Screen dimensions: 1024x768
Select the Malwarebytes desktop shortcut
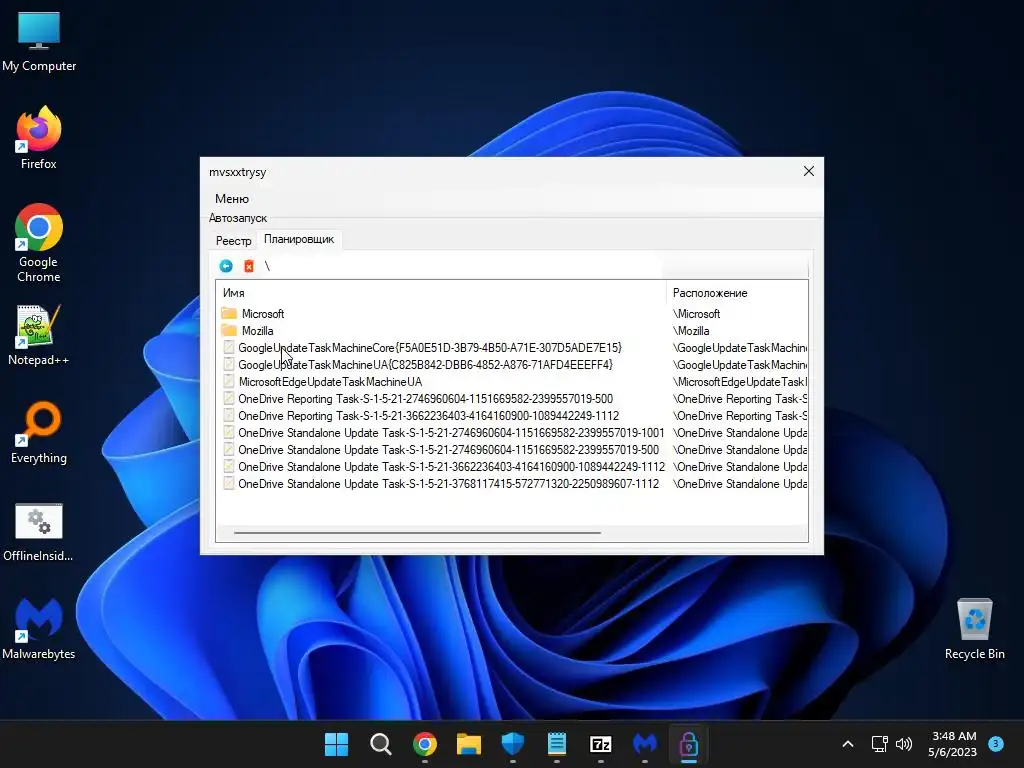39,629
